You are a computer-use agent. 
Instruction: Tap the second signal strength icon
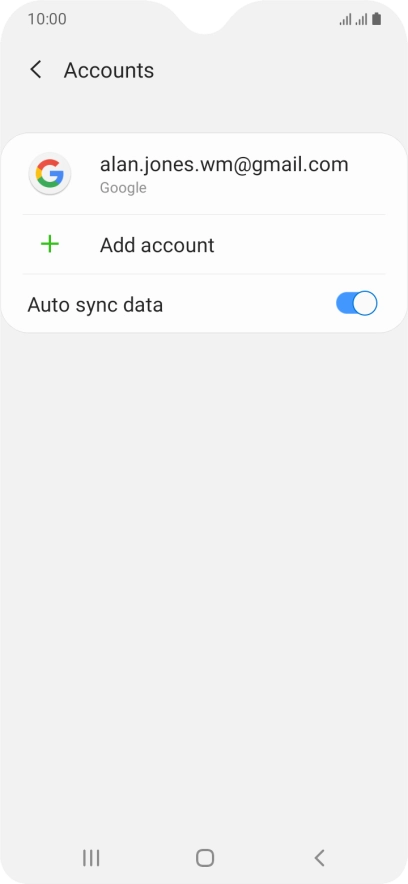tap(361, 20)
